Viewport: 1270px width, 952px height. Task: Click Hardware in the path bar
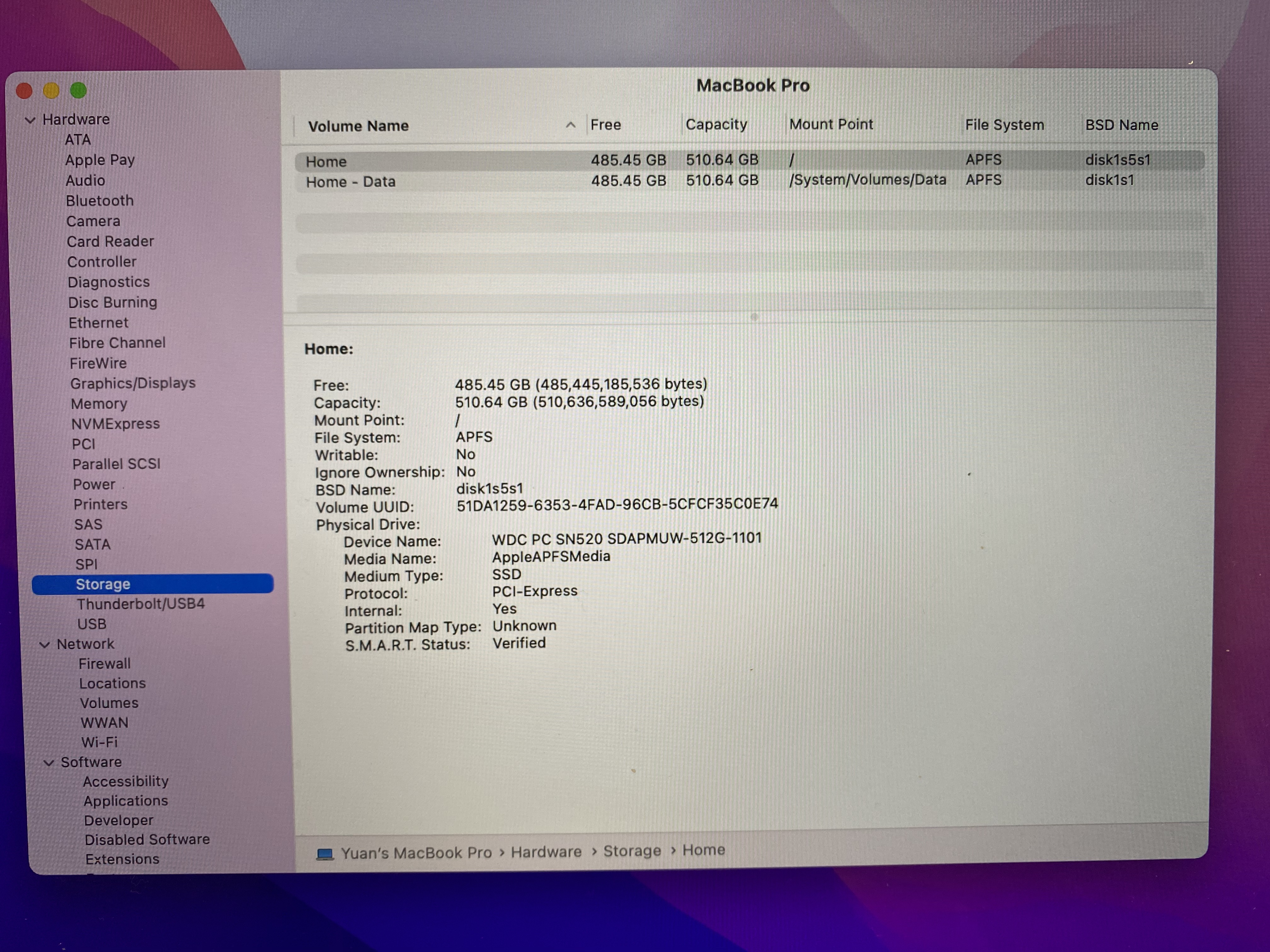546,852
